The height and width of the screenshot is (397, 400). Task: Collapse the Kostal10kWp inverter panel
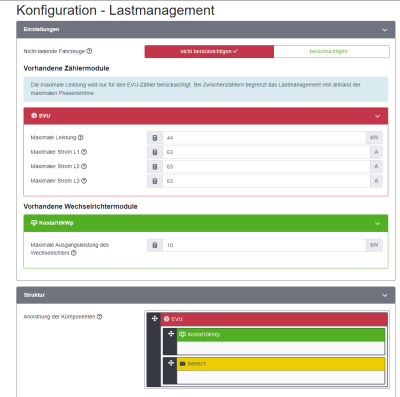pyautogui.click(x=377, y=223)
